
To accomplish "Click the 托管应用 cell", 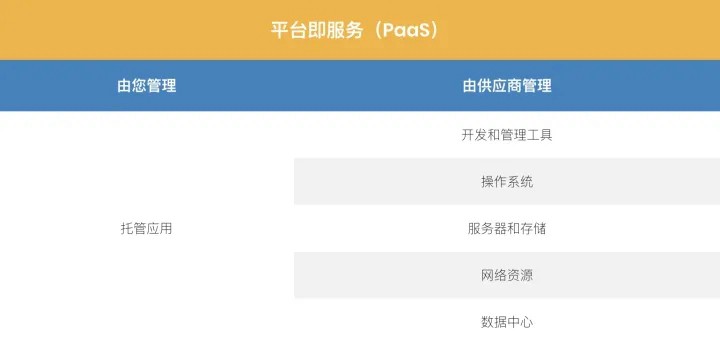I will [146, 228].
